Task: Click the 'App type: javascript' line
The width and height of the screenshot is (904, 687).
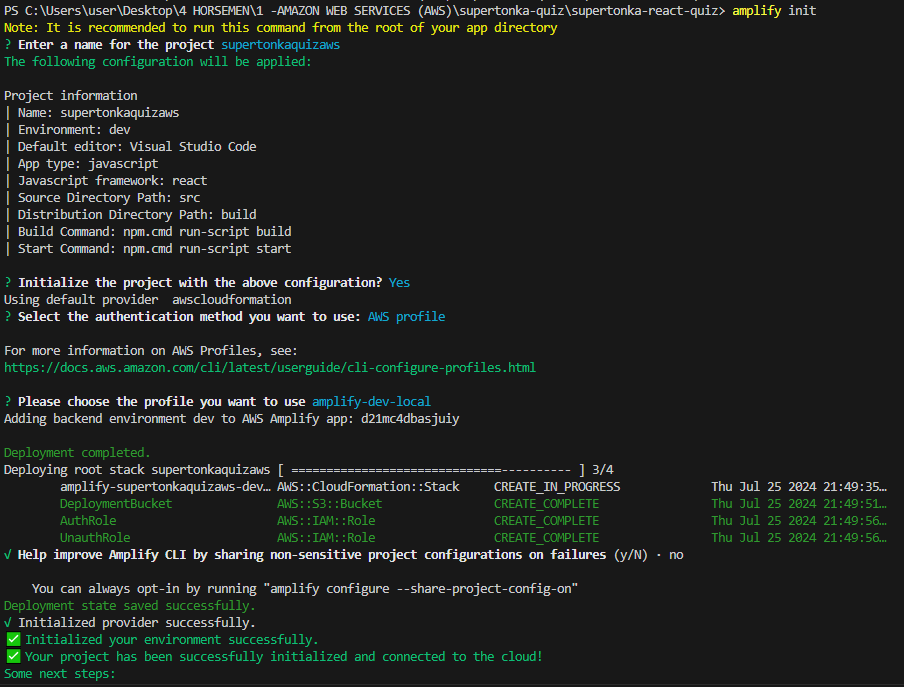Action: 88,164
